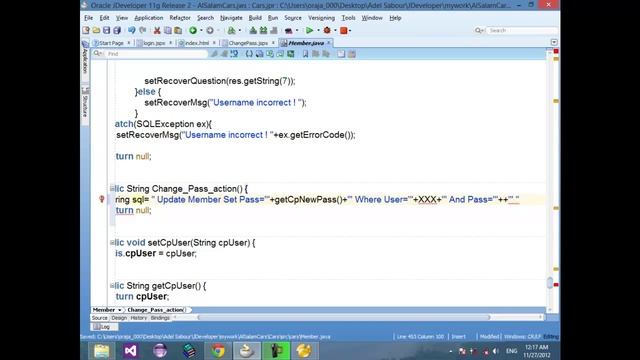Click the Change_Pass_action breadcrumb

(x=156, y=310)
